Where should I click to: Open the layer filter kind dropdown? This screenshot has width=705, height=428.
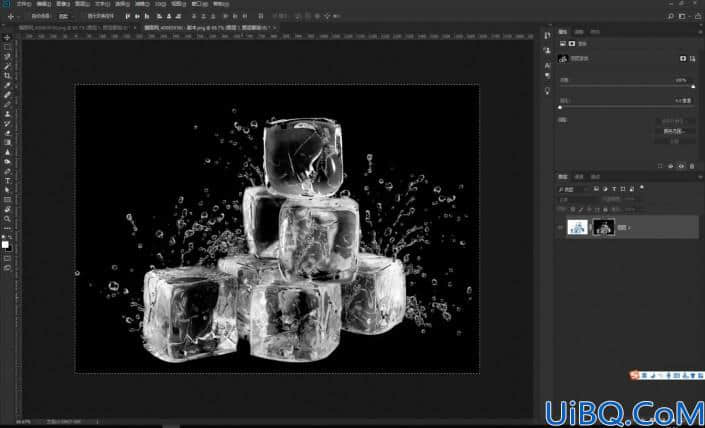click(572, 189)
